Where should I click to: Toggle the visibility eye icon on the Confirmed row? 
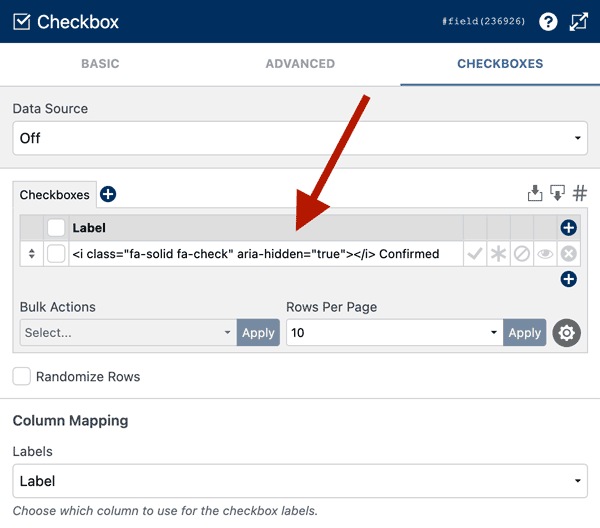tap(545, 254)
